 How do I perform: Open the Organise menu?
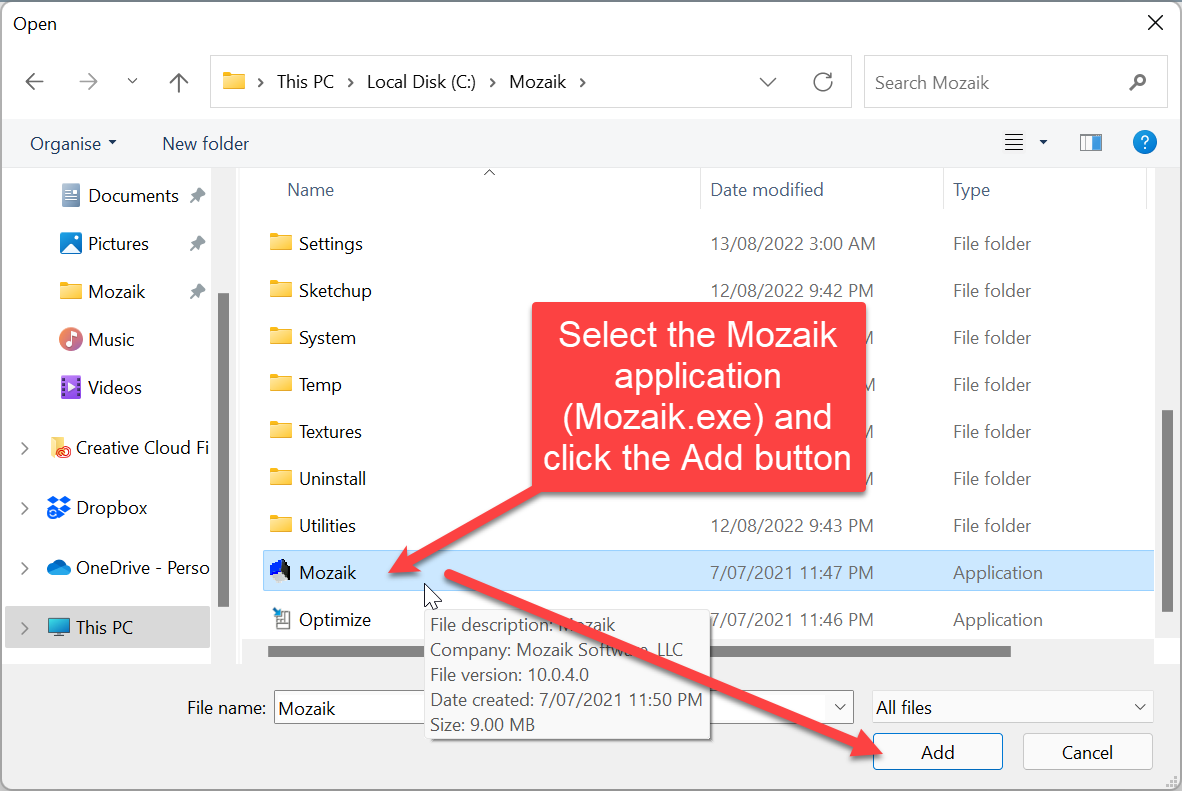coord(73,144)
